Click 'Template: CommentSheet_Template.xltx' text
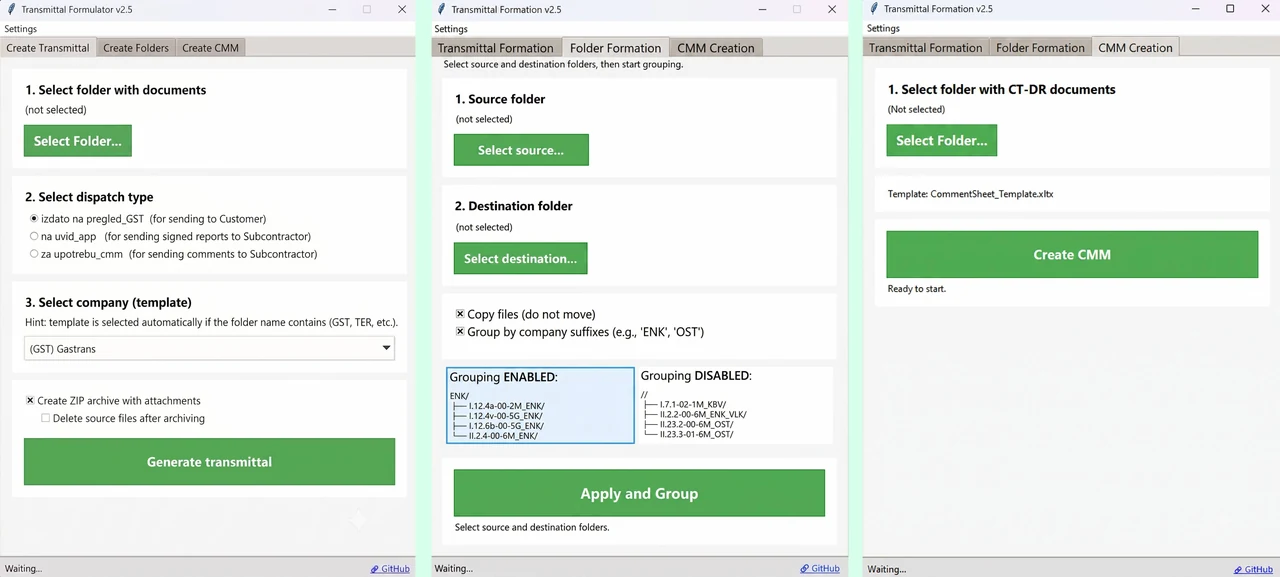 [x=970, y=194]
